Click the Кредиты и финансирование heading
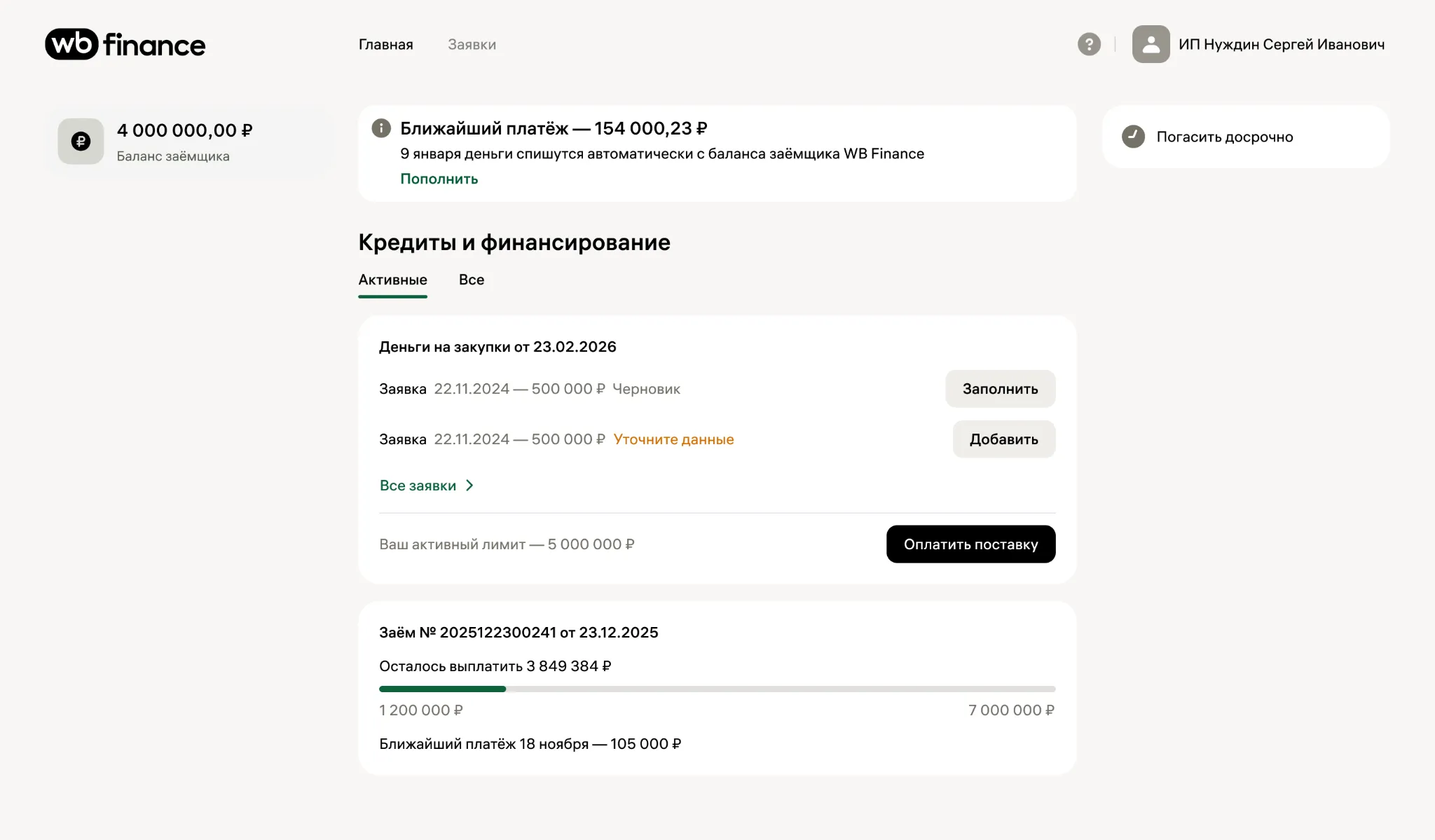 tap(514, 242)
